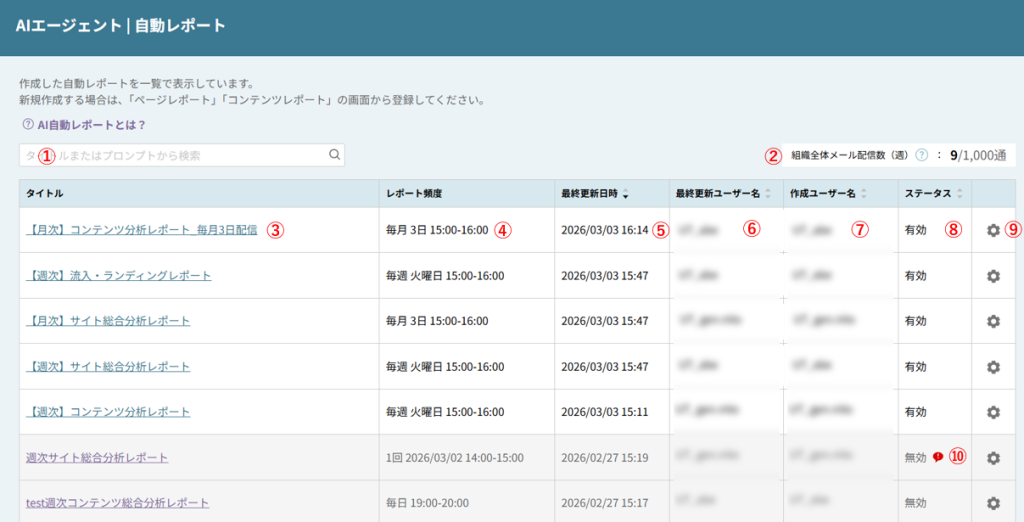The height and width of the screenshot is (522, 1024).
Task: Click gear icon for test週次コンテンツ総合分析レポート
Action: click(992, 503)
